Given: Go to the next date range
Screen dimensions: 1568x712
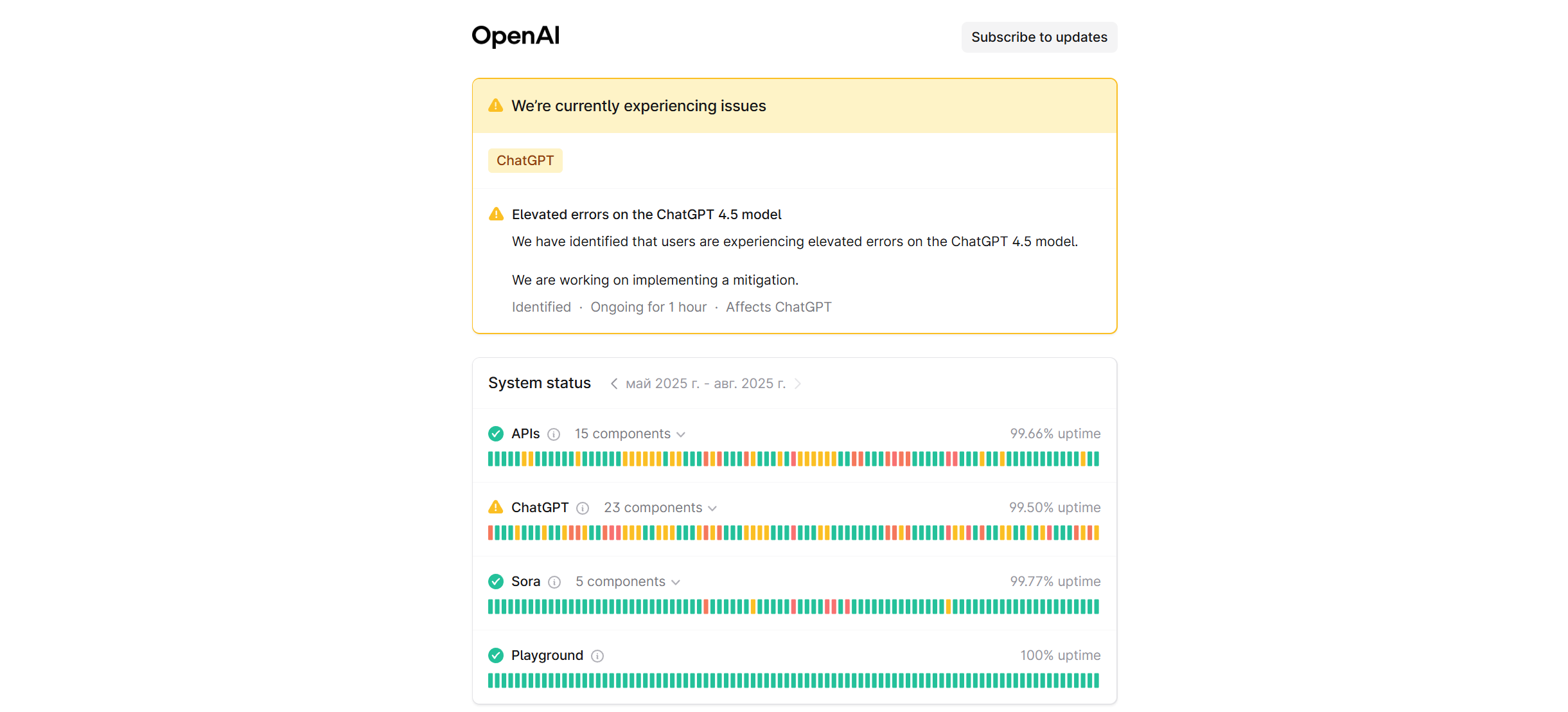Looking at the screenshot, I should [x=798, y=384].
